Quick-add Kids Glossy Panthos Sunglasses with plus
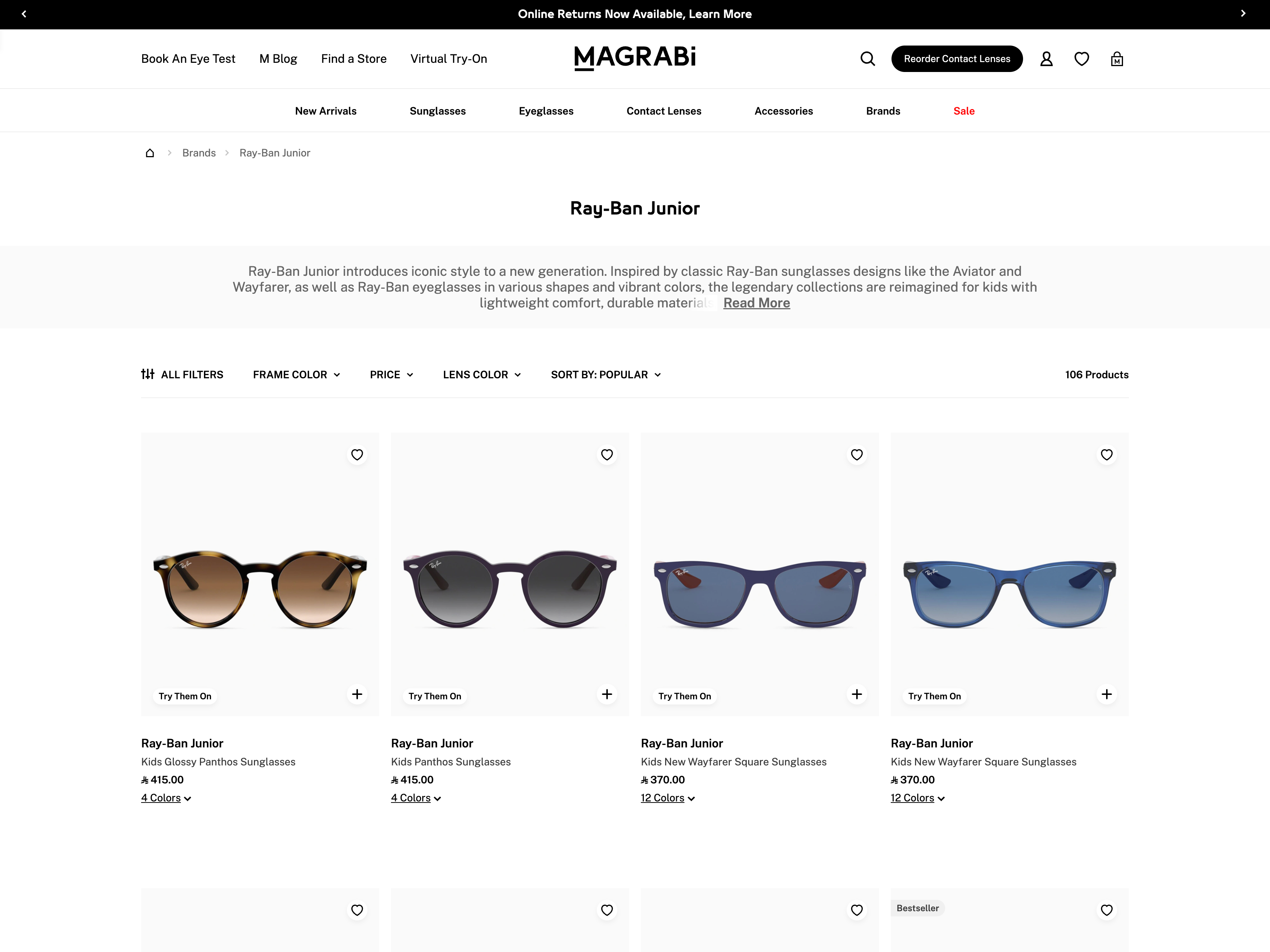This screenshot has width=1270, height=952. click(x=357, y=694)
